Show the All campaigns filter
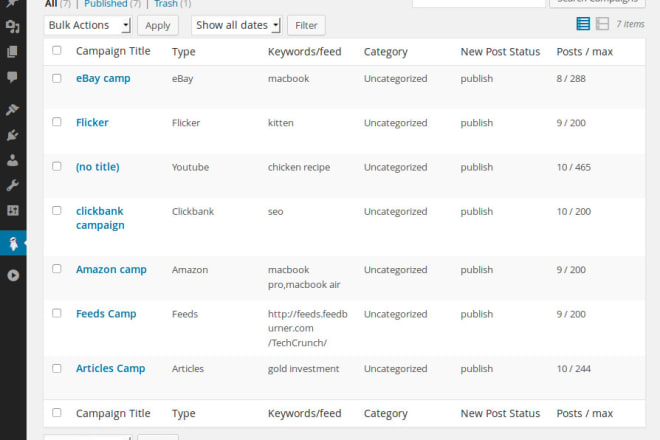This screenshot has width=660, height=440. coord(51,4)
